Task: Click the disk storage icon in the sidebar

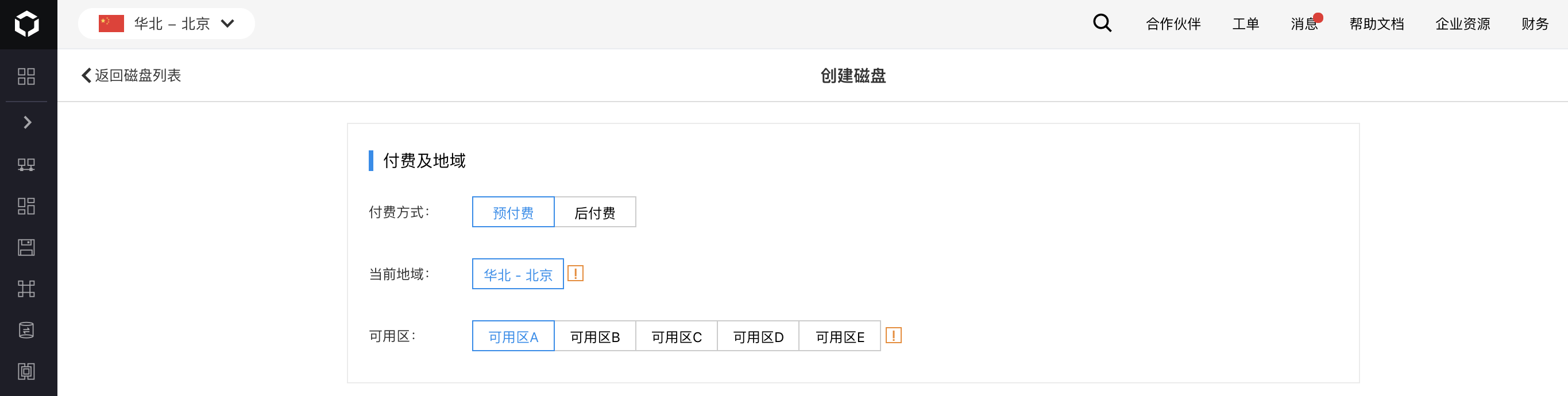Action: pos(26,247)
